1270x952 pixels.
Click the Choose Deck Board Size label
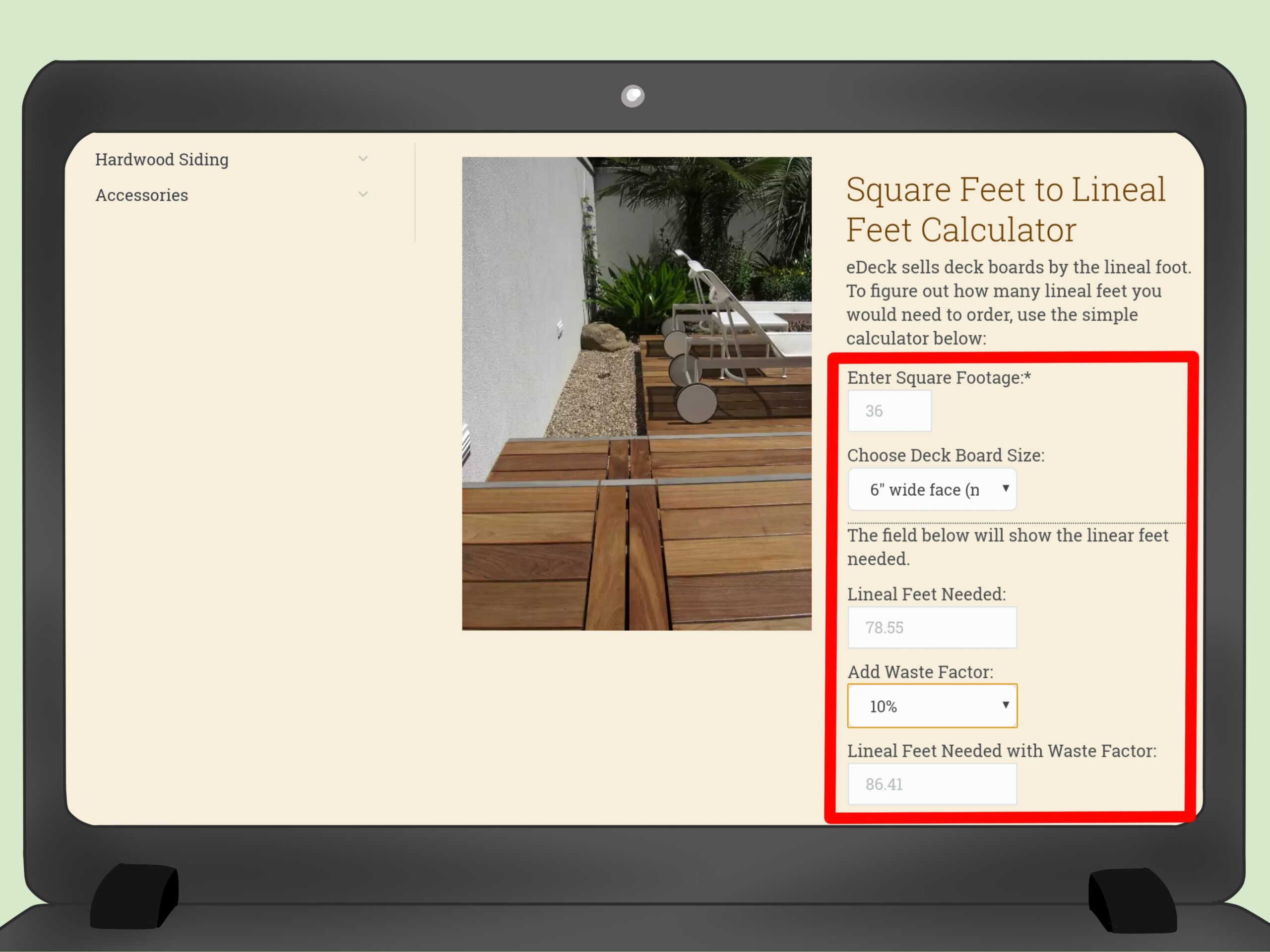click(946, 455)
